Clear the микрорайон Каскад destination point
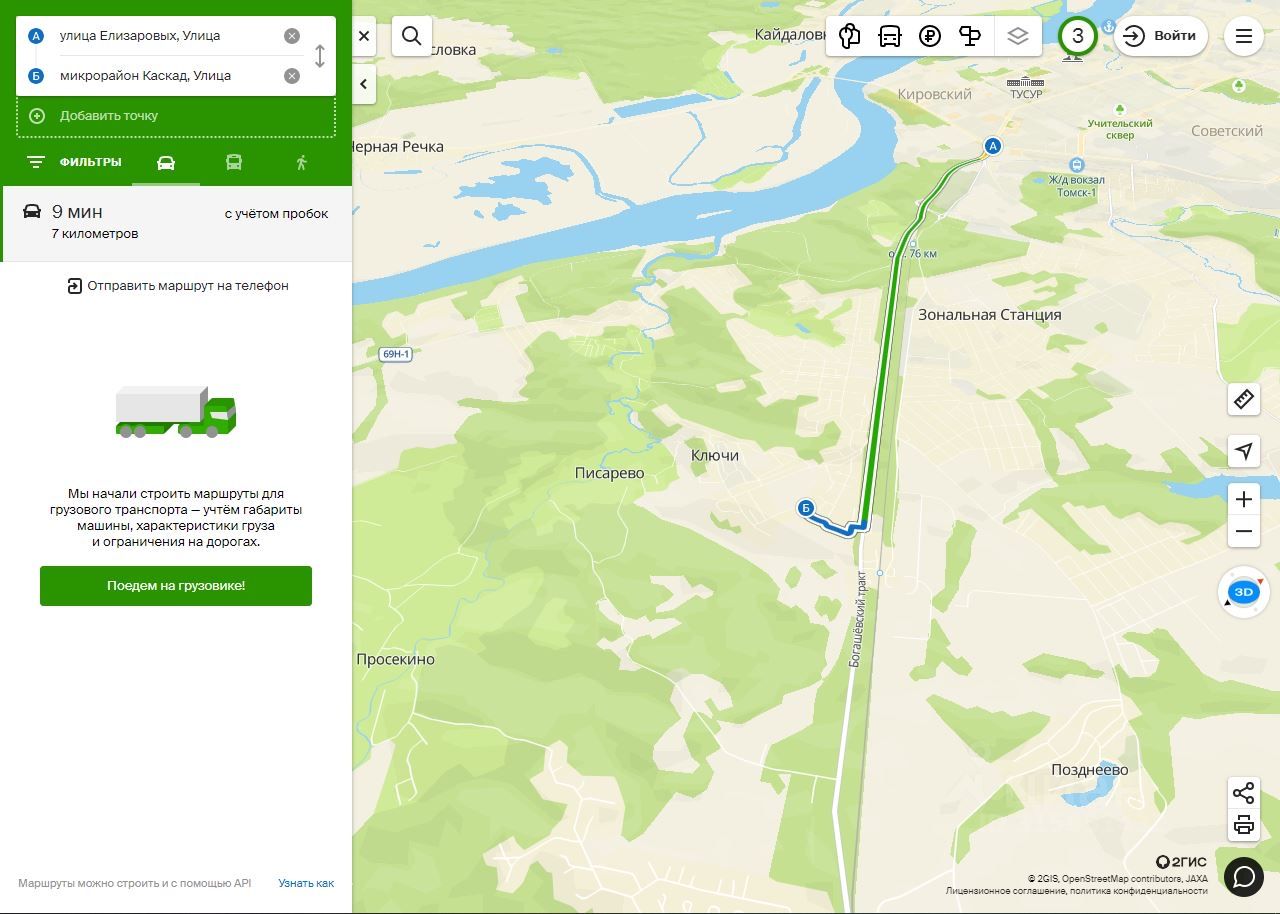Image resolution: width=1280 pixels, height=914 pixels. click(x=292, y=76)
